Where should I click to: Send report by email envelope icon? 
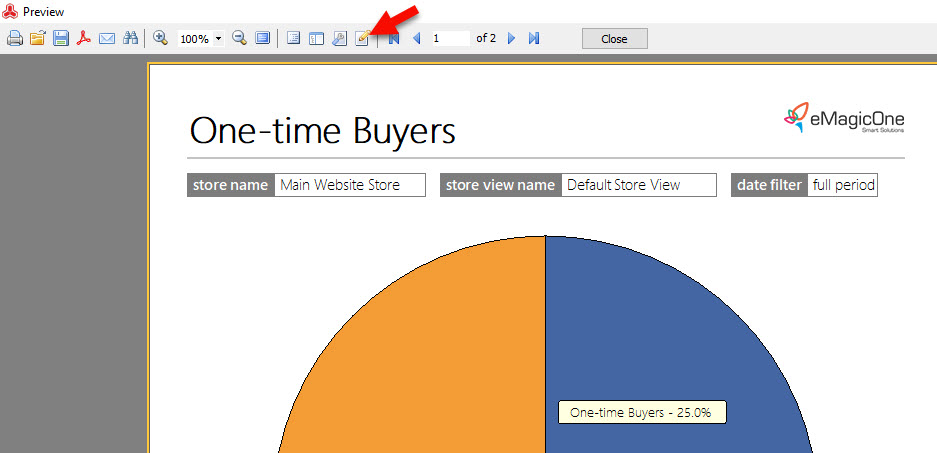click(x=106, y=39)
